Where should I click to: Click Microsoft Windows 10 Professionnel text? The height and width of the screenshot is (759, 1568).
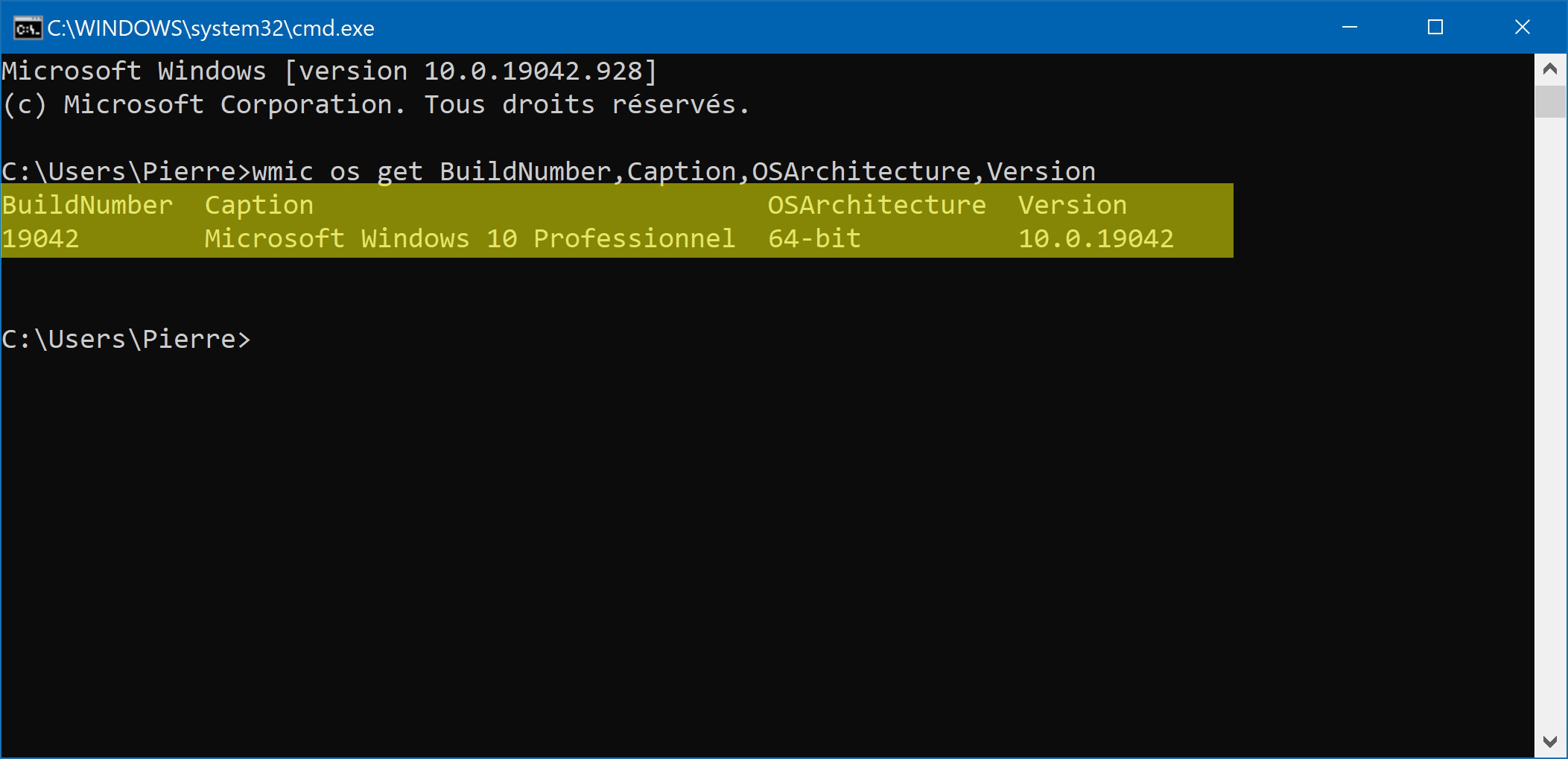click(x=470, y=238)
